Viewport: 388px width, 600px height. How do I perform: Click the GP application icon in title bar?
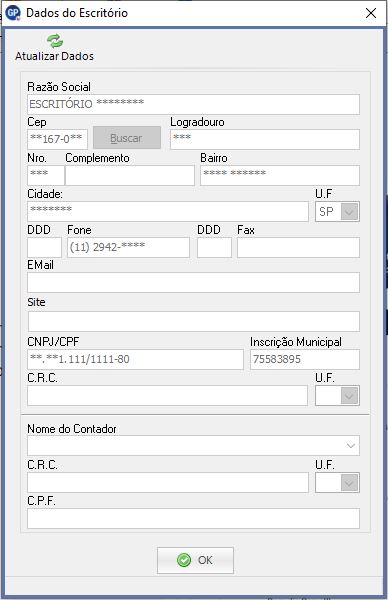pos(13,13)
